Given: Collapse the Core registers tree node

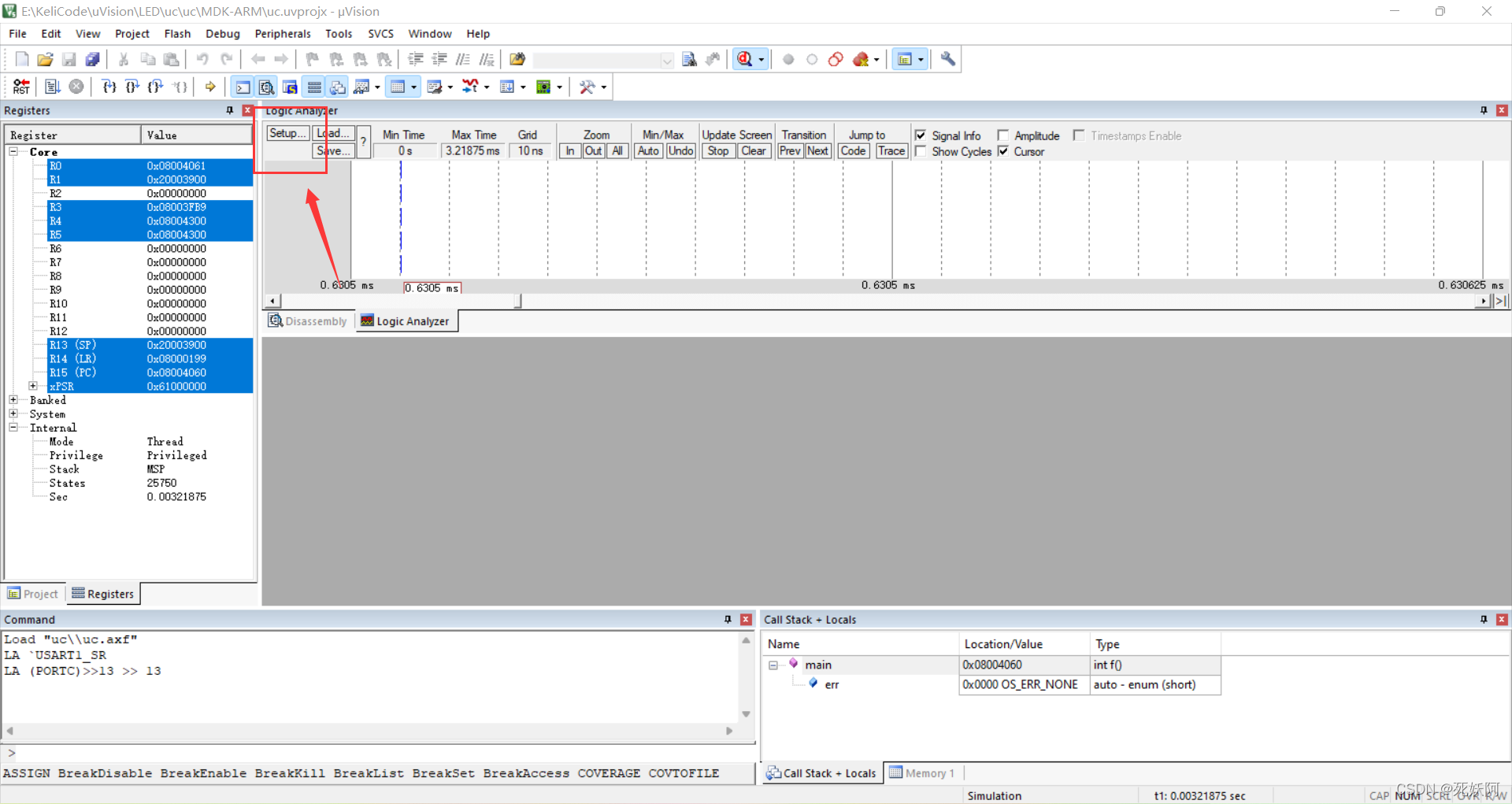Looking at the screenshot, I should pyautogui.click(x=13, y=151).
